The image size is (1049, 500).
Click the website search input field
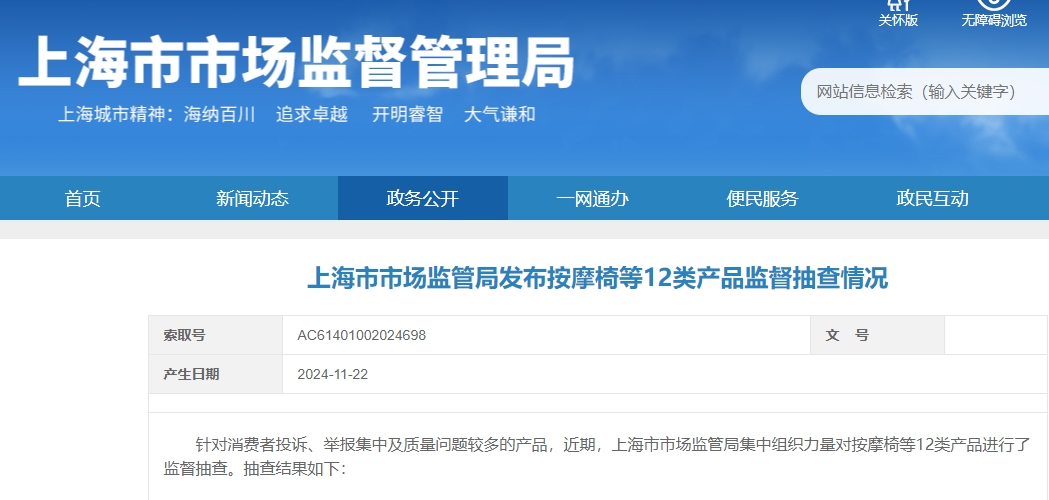[x=925, y=92]
